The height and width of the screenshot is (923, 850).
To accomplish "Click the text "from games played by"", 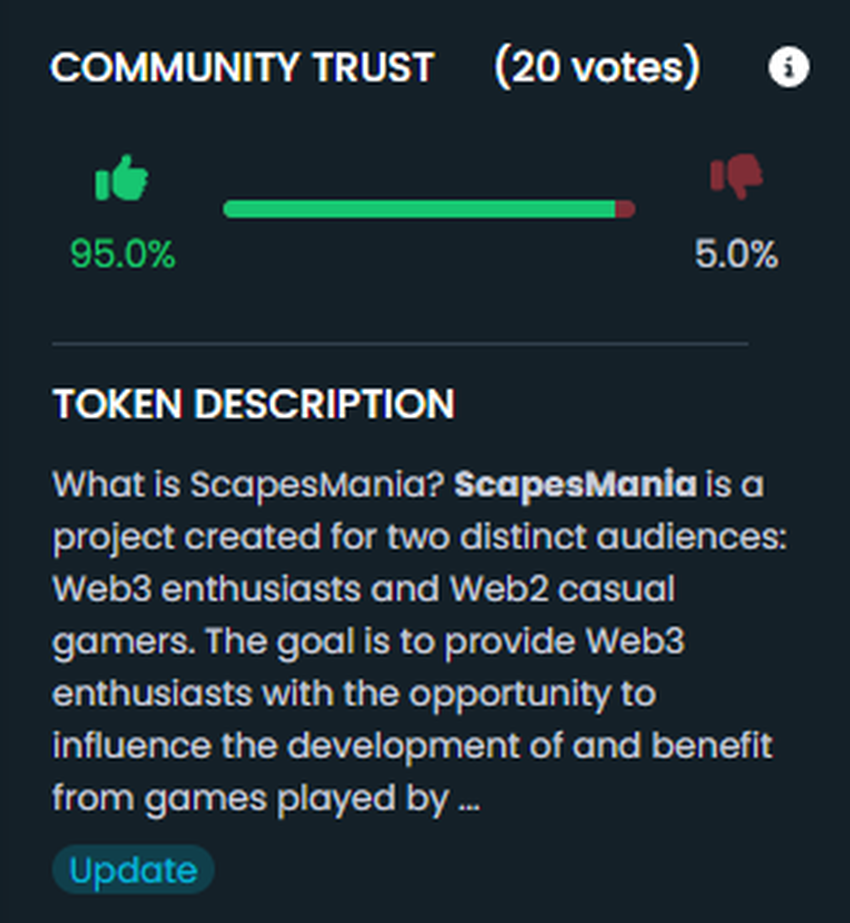I will [x=250, y=799].
